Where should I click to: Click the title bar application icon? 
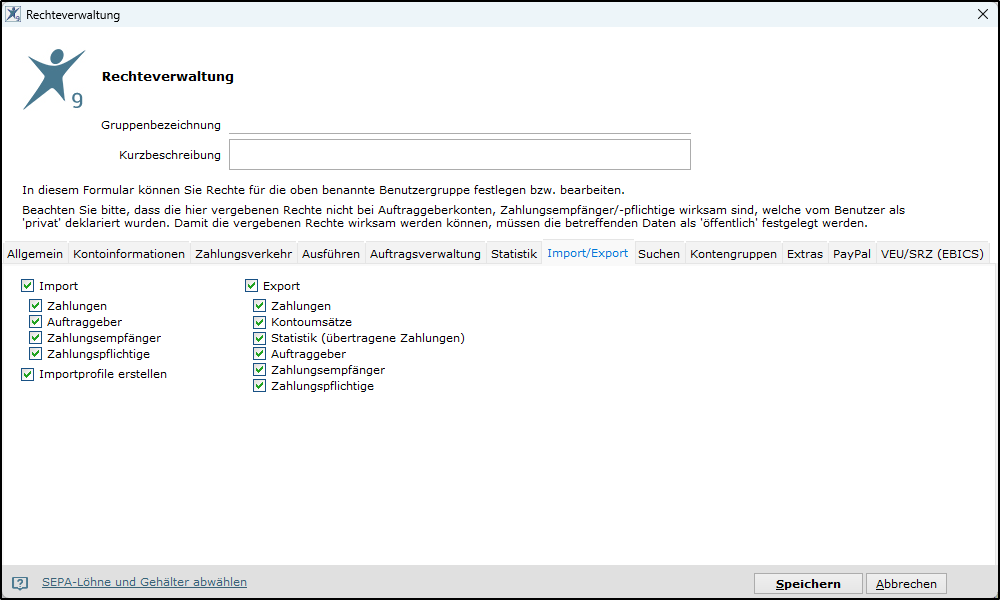tap(13, 14)
